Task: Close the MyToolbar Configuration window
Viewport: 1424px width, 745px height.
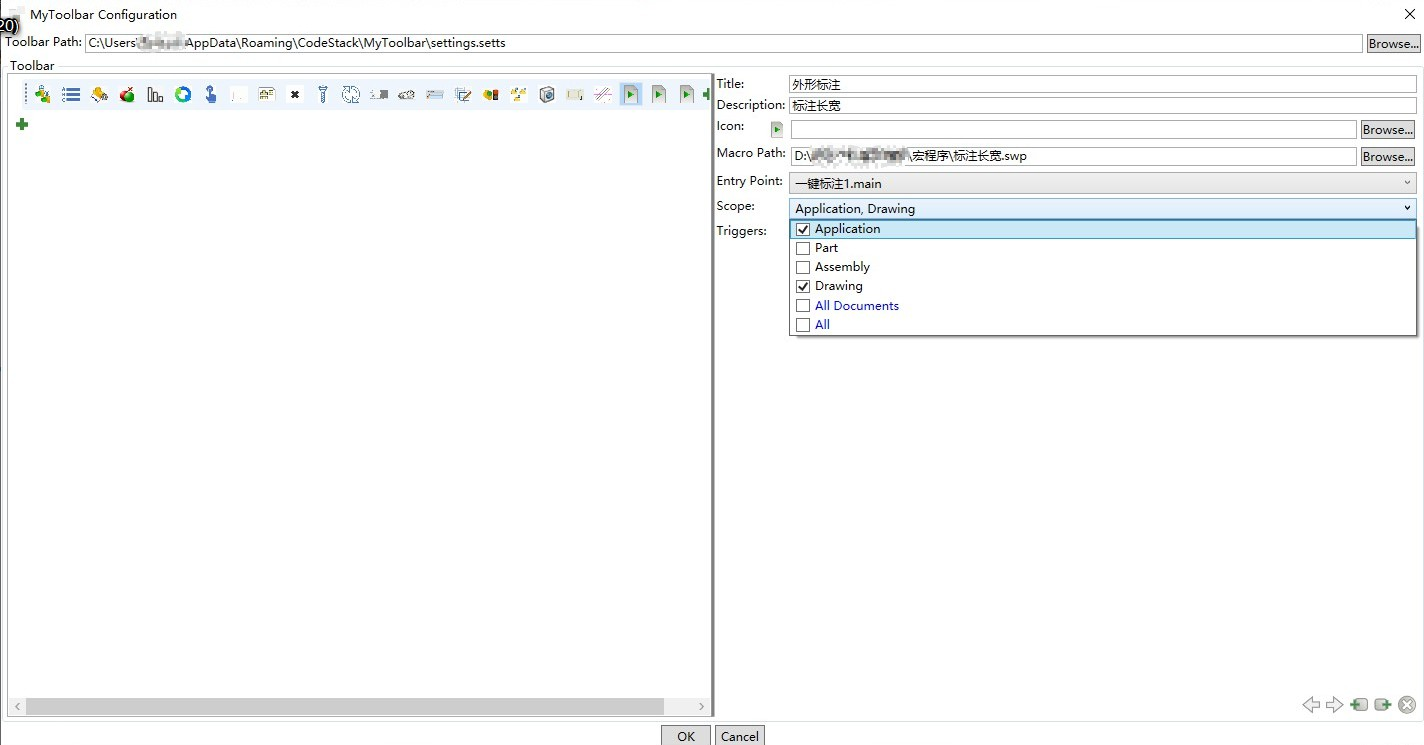Action: tap(1408, 14)
